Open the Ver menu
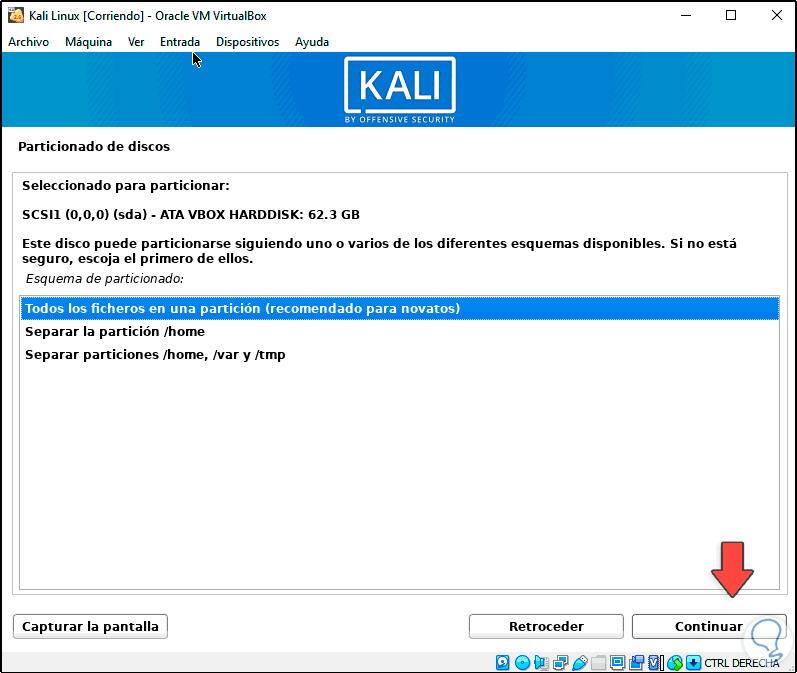 click(x=136, y=42)
